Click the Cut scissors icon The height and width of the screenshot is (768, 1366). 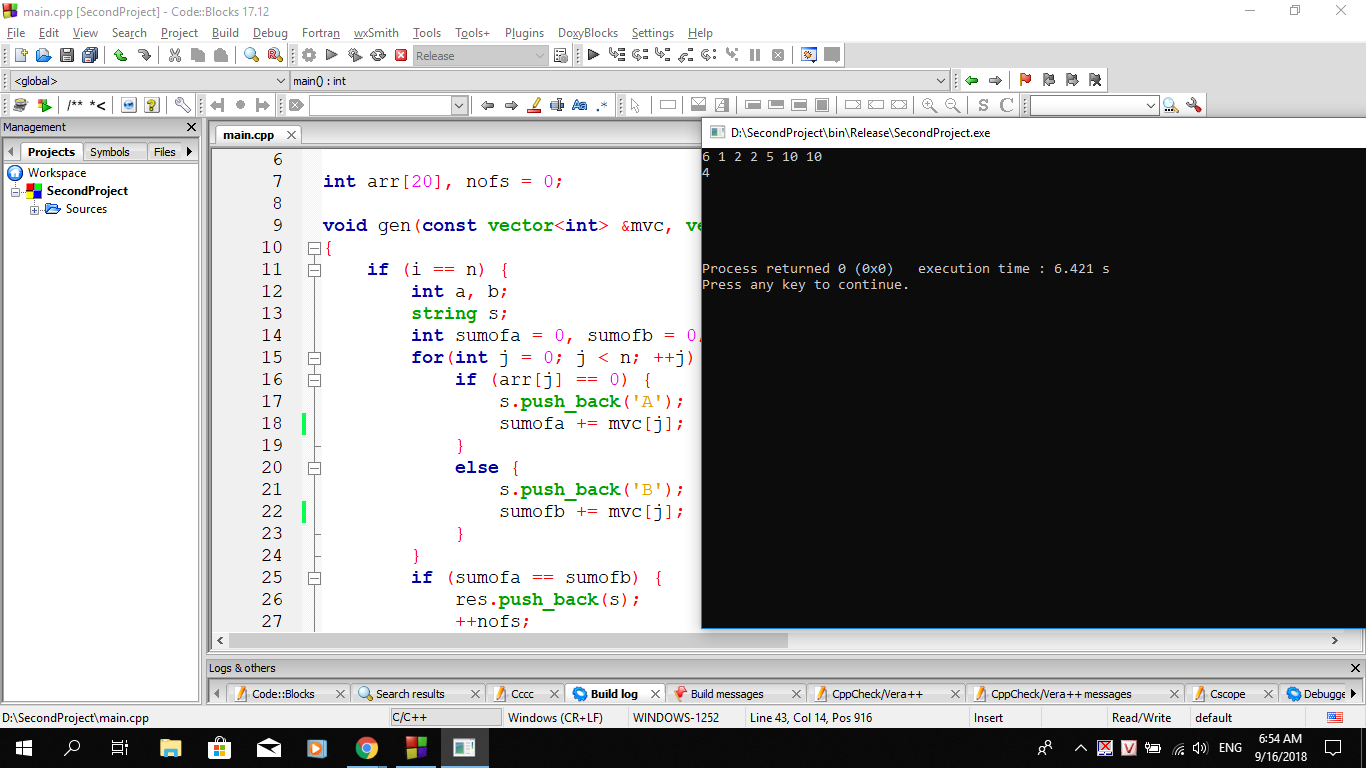point(175,56)
